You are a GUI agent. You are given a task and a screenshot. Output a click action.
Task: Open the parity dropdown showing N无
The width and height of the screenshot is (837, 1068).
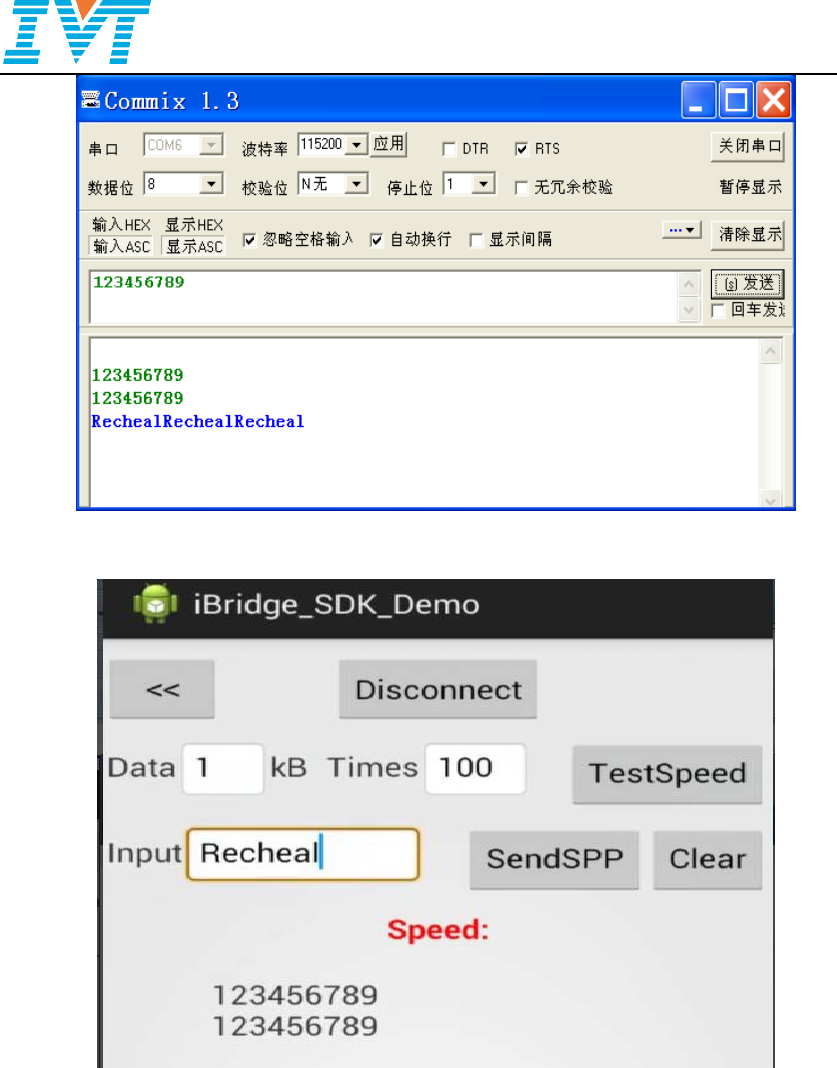(356, 184)
